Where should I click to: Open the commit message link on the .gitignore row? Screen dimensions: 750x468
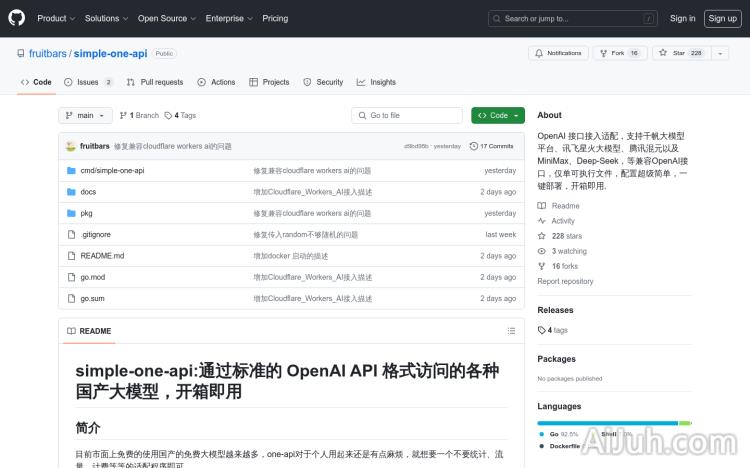click(x=306, y=234)
